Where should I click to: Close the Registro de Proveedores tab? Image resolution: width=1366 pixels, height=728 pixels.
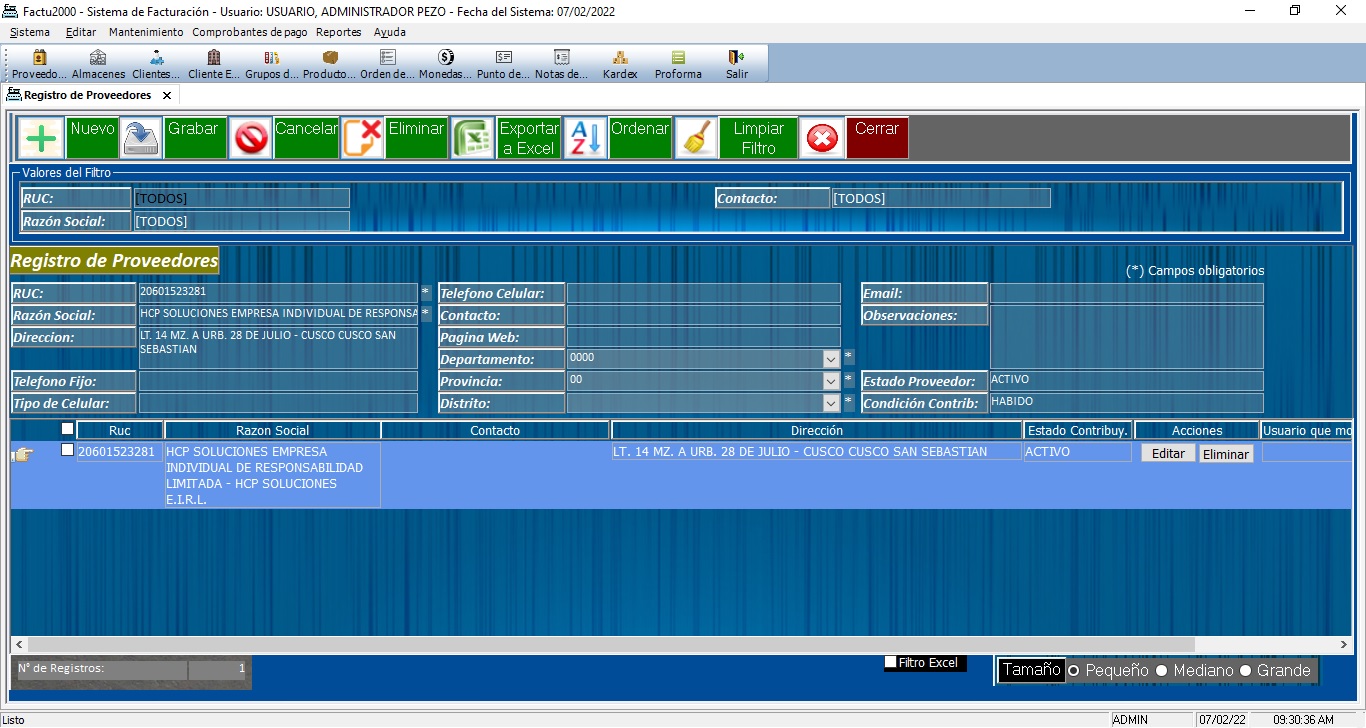pos(167,96)
